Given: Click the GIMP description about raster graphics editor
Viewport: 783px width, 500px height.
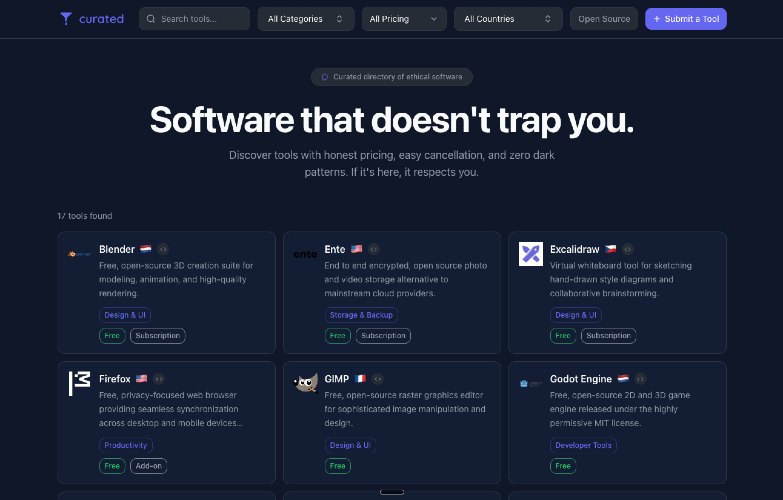Looking at the screenshot, I should [x=404, y=409].
